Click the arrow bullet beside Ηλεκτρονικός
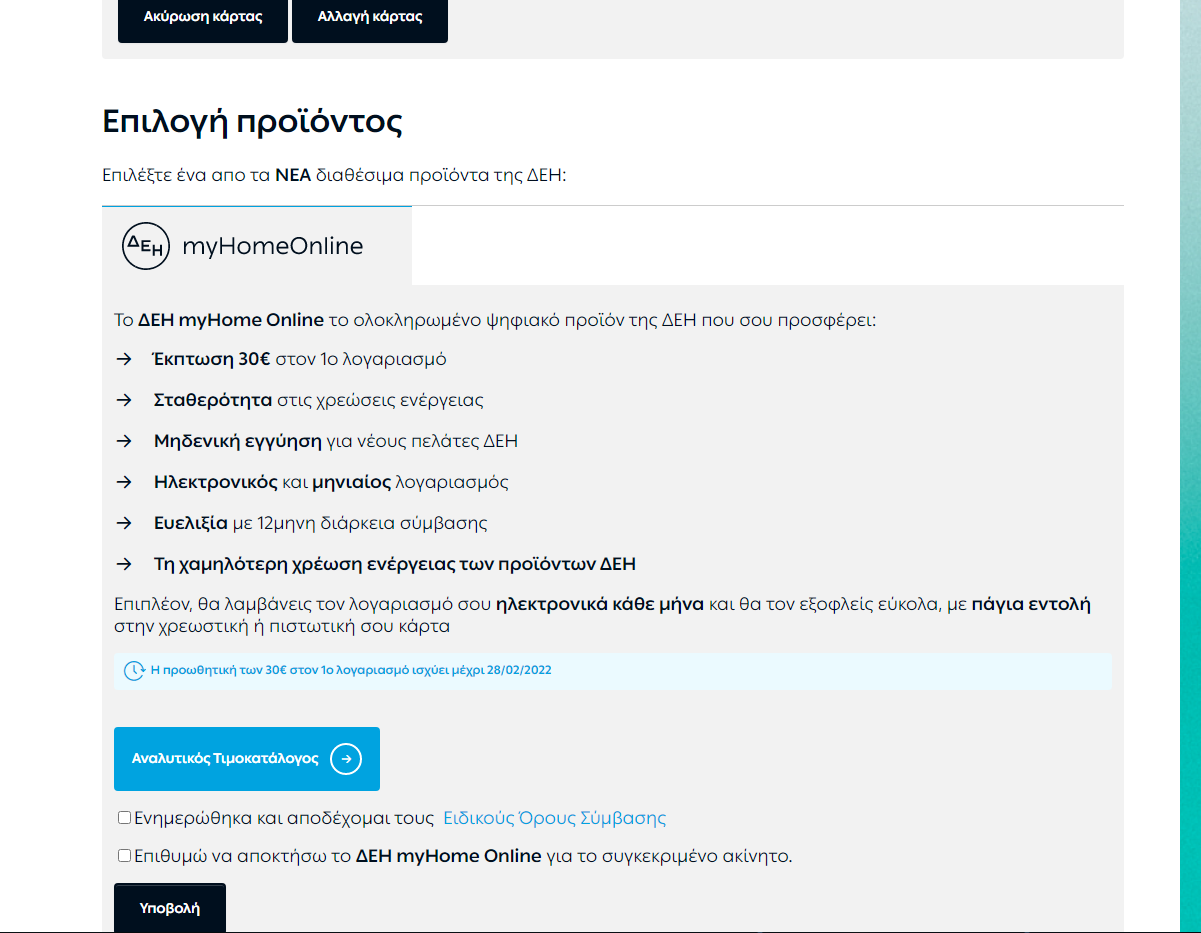The width and height of the screenshot is (1201, 933). click(x=124, y=482)
